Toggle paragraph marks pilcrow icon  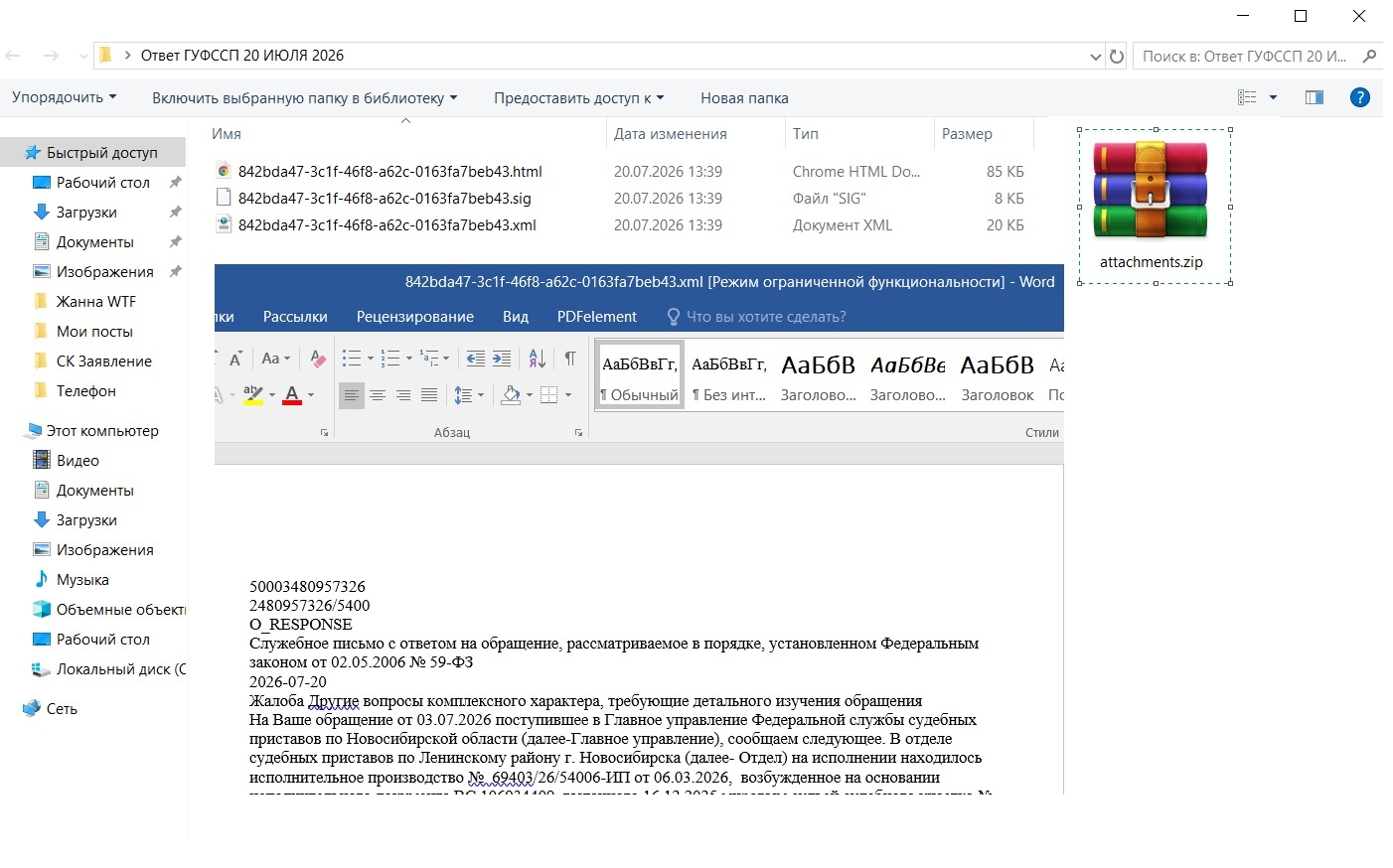(570, 359)
